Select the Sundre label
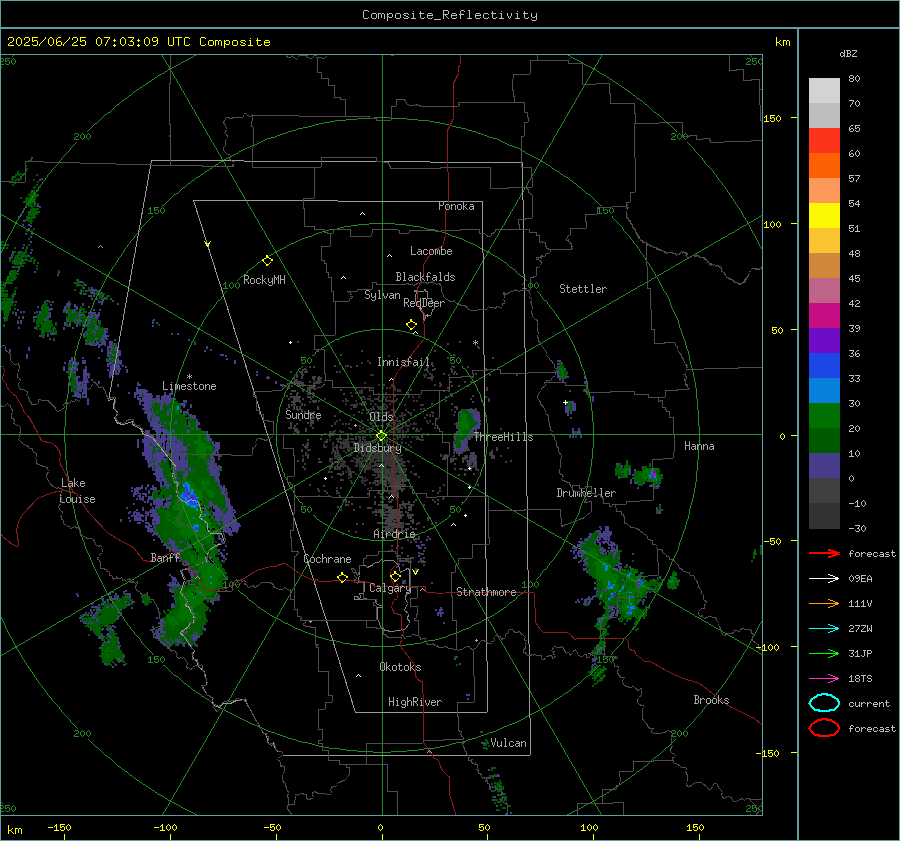 point(303,415)
